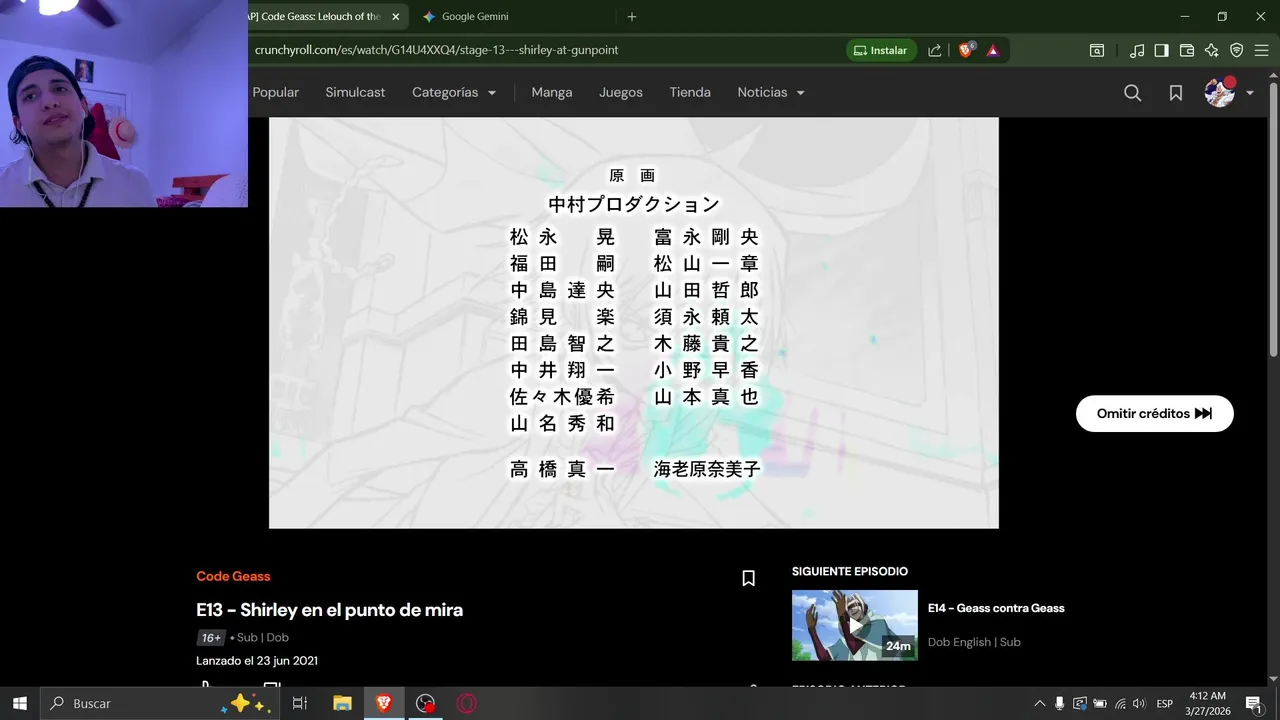Viewport: 1280px width, 720px height.
Task: Click the Brave browser taskbar icon
Action: click(384, 703)
